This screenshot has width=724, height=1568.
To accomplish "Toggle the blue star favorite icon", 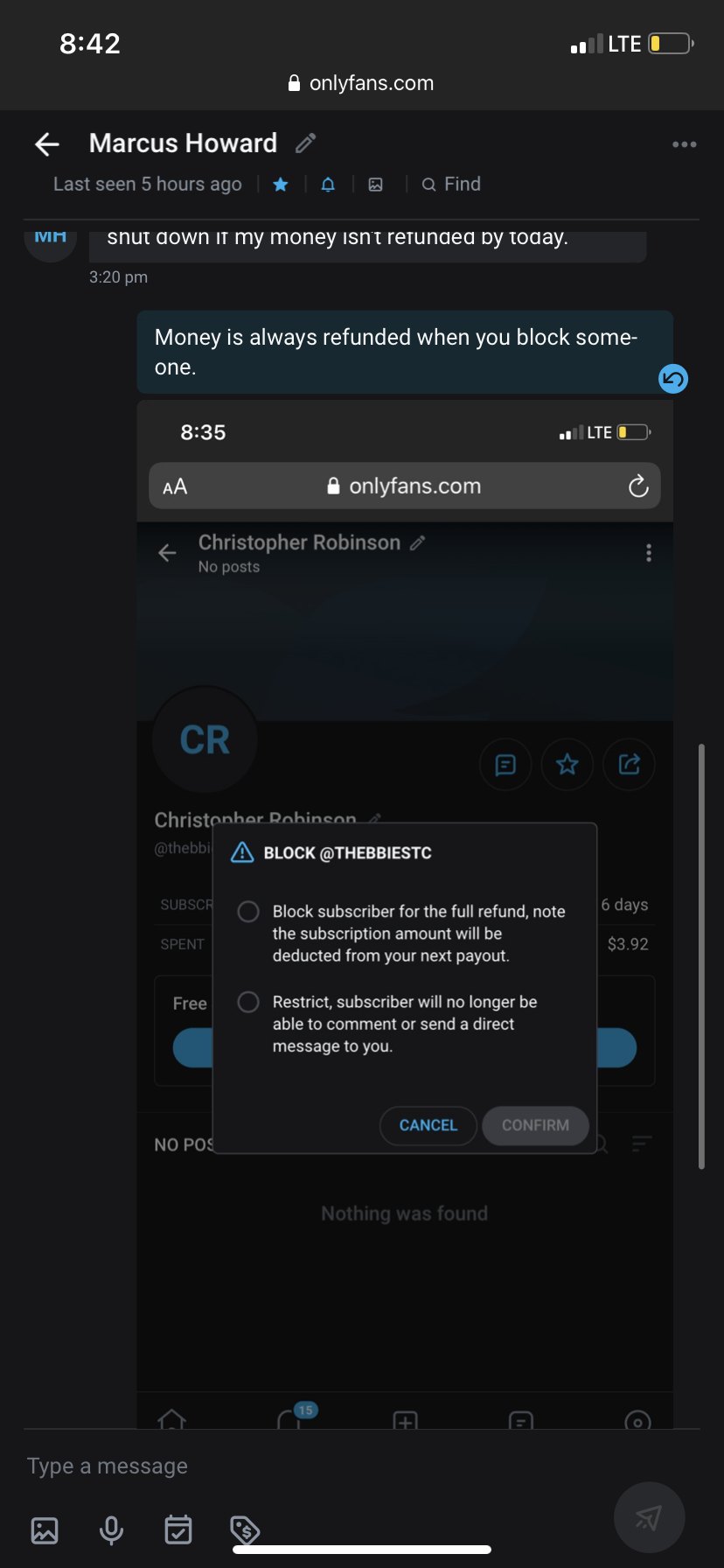I will pos(281,185).
